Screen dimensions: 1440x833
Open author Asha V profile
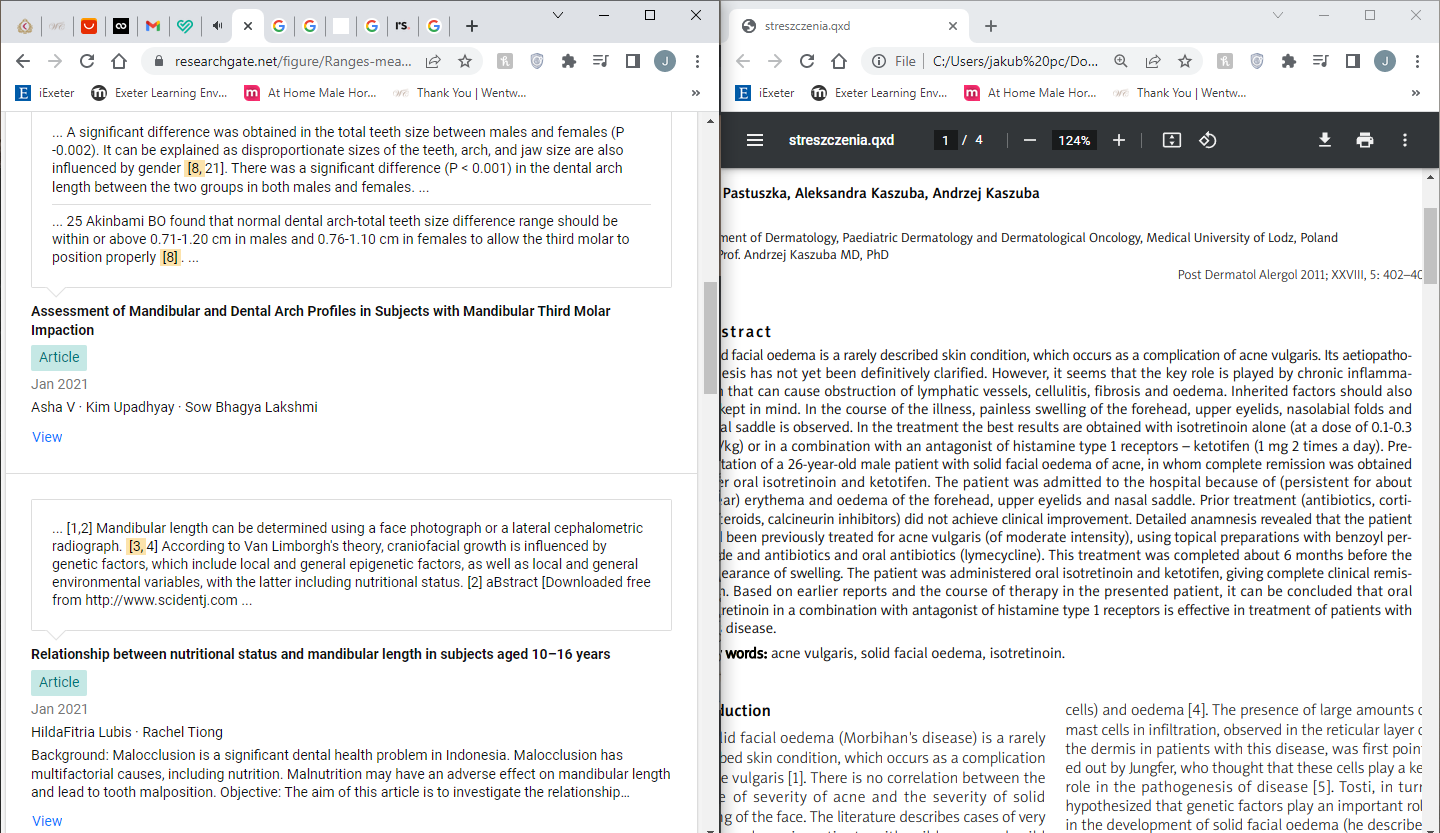pyautogui.click(x=53, y=407)
